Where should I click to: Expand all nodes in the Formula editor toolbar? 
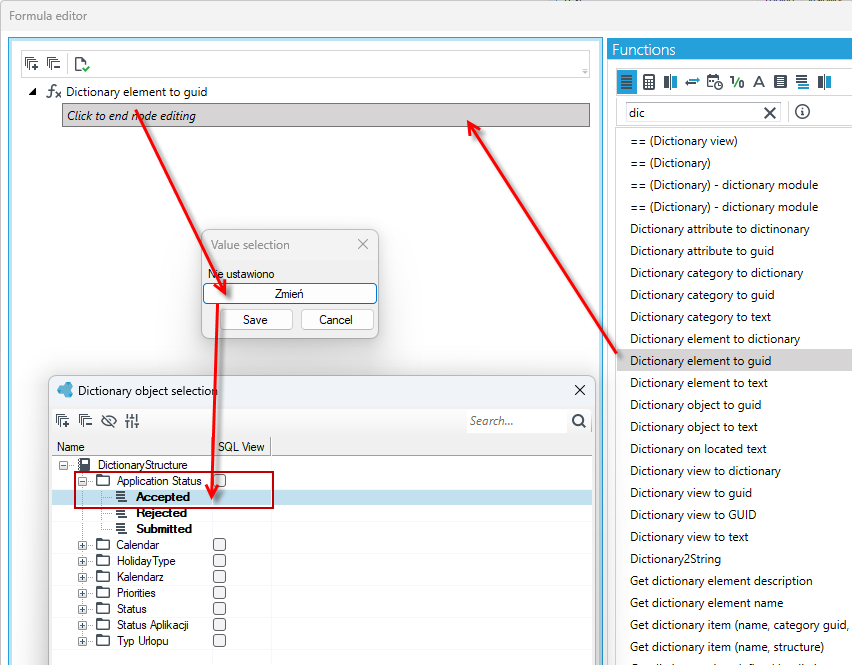[32, 64]
